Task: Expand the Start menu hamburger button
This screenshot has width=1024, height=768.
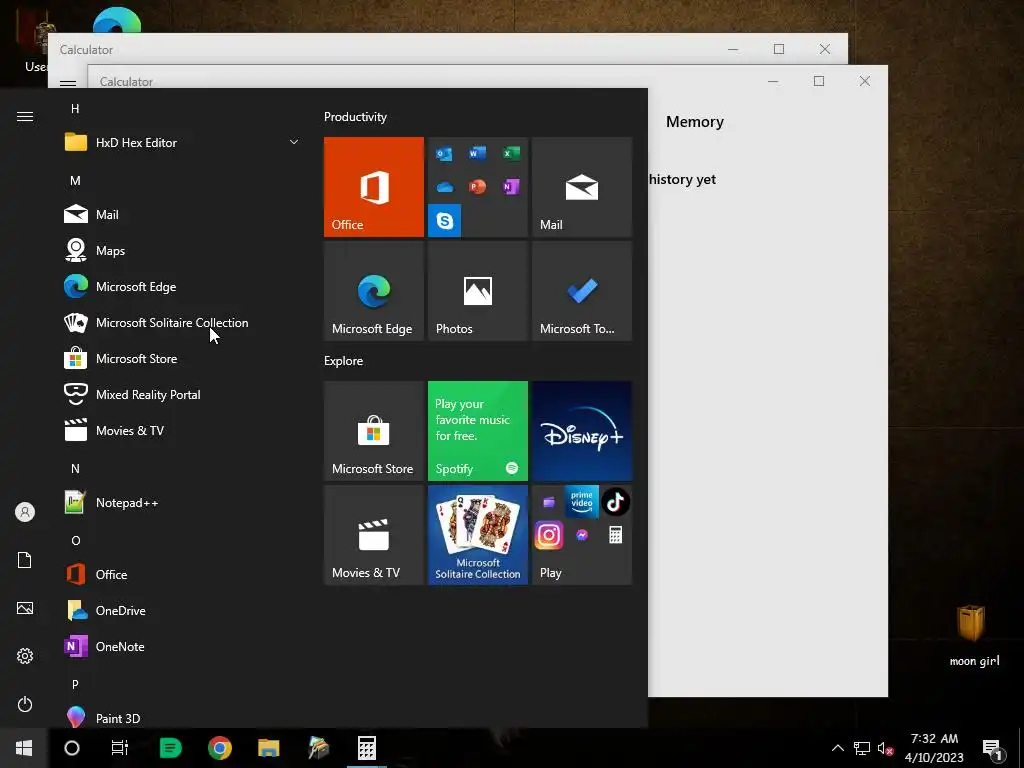Action: click(x=25, y=116)
